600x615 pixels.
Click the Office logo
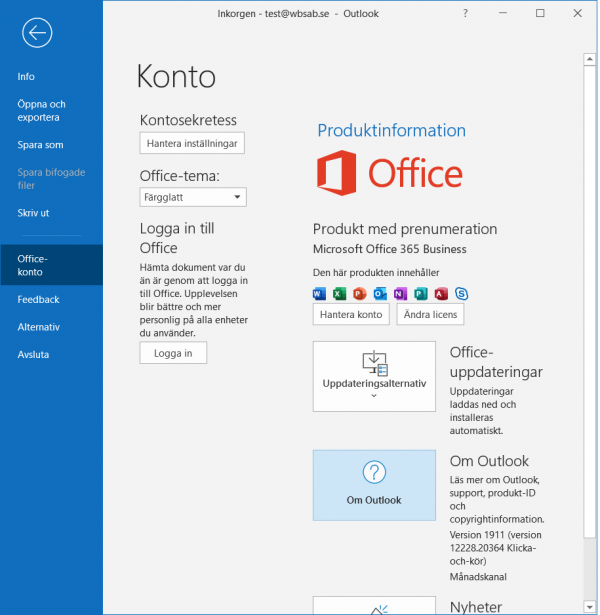coord(390,173)
